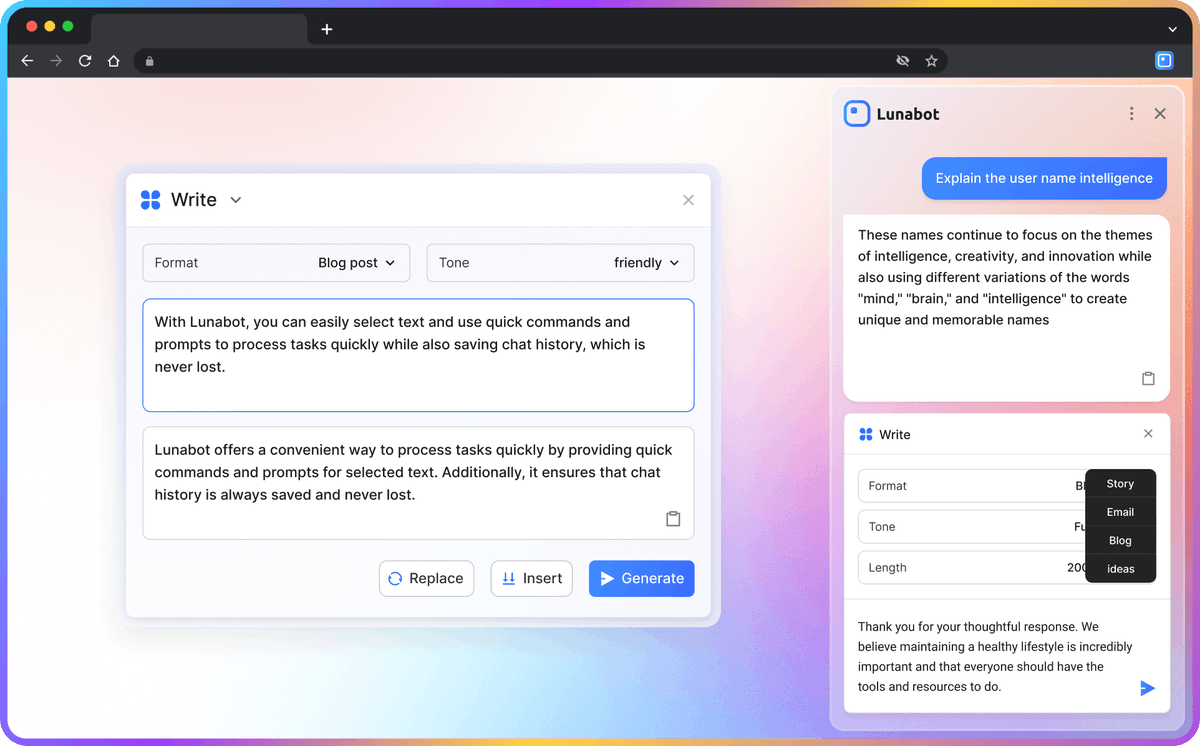1200x746 pixels.
Task: Expand the Write dialog title chevron
Action: click(x=235, y=199)
